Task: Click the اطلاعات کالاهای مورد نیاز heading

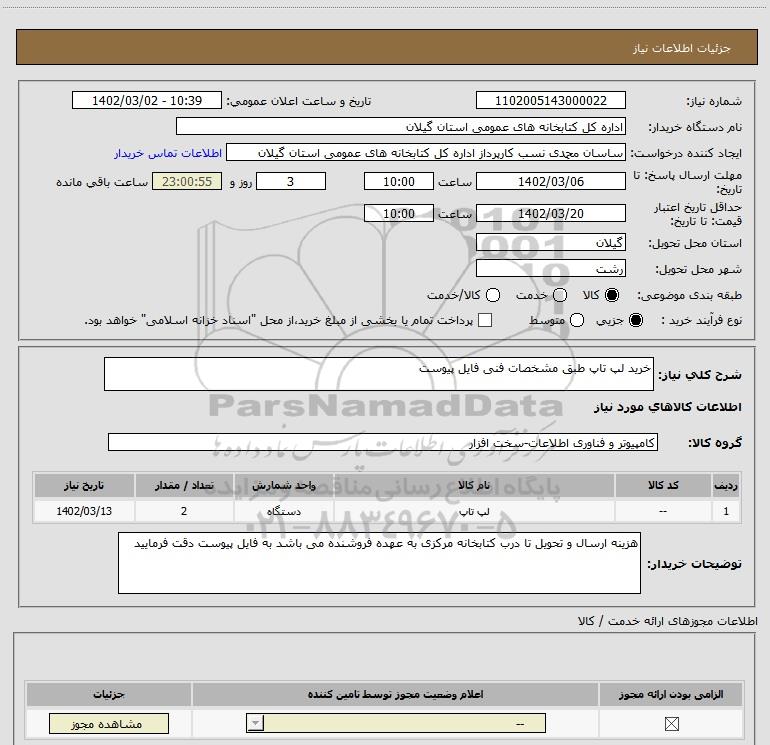Action: click(x=668, y=407)
